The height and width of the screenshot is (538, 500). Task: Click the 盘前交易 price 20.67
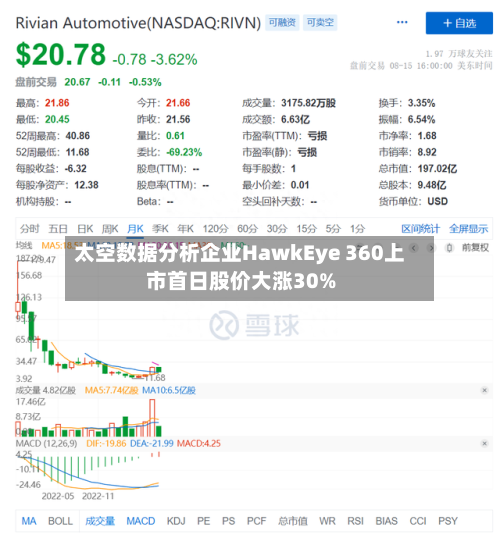(77, 82)
